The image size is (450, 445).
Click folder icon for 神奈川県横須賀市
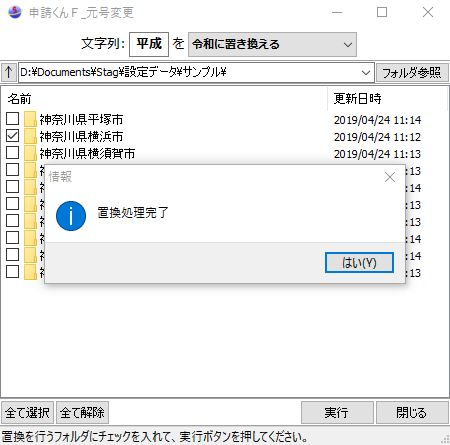click(30, 153)
